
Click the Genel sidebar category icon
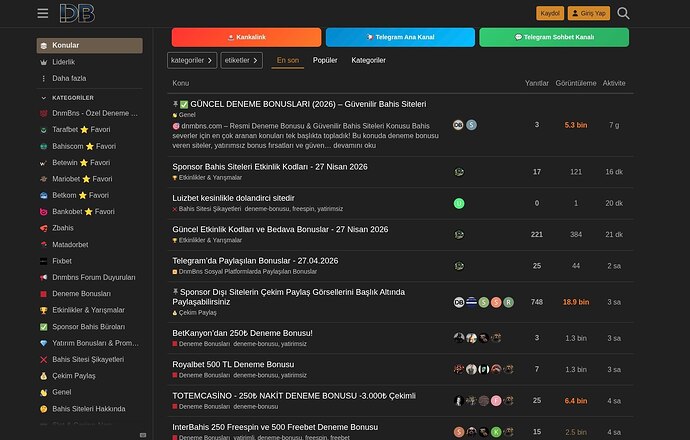point(44,392)
